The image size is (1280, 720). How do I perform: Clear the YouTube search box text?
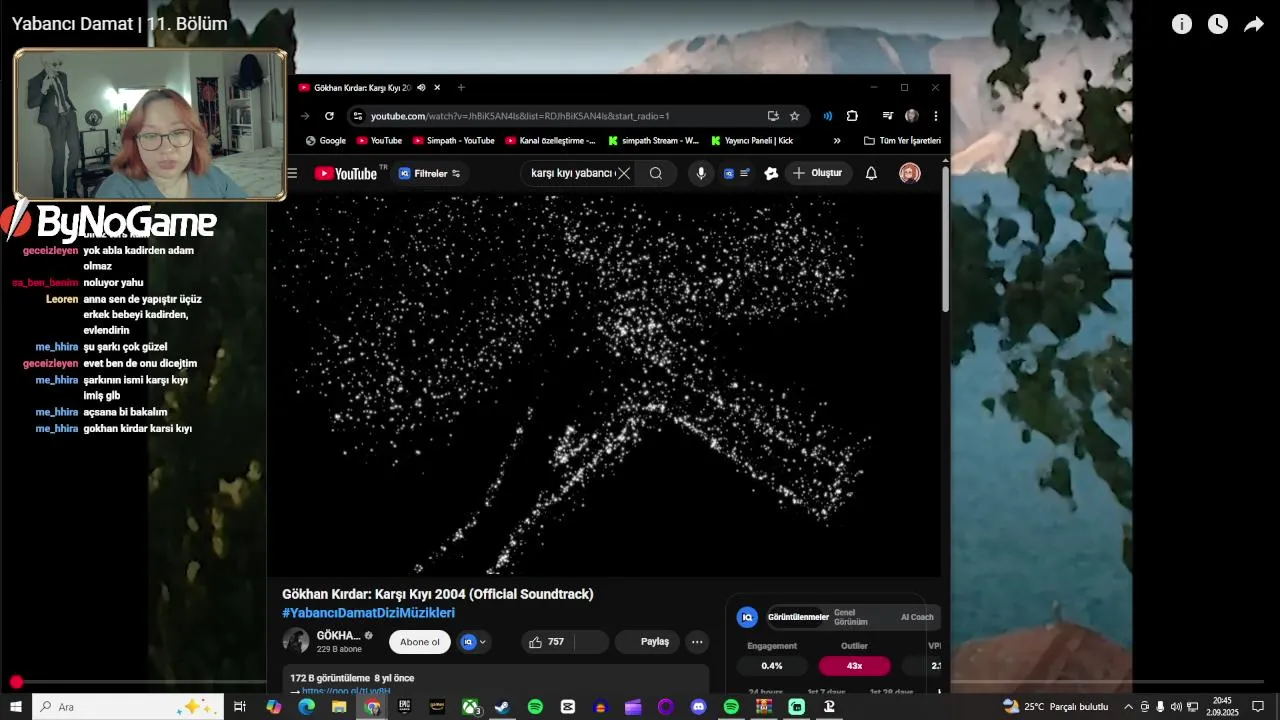624,173
